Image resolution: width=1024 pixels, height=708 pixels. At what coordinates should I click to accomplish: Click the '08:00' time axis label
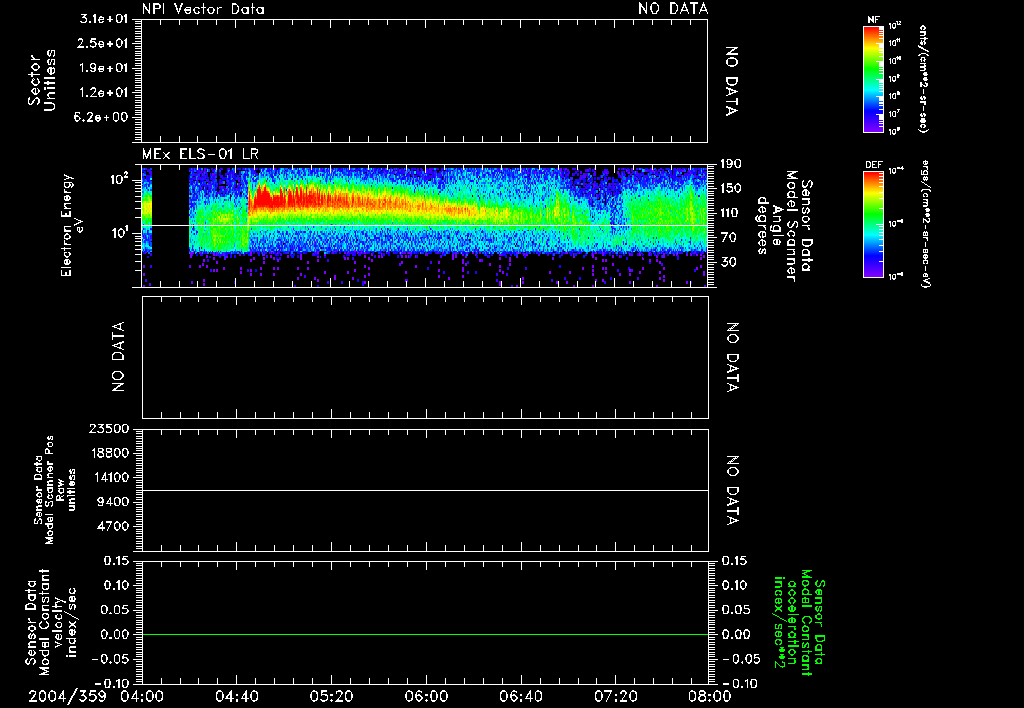point(710,696)
